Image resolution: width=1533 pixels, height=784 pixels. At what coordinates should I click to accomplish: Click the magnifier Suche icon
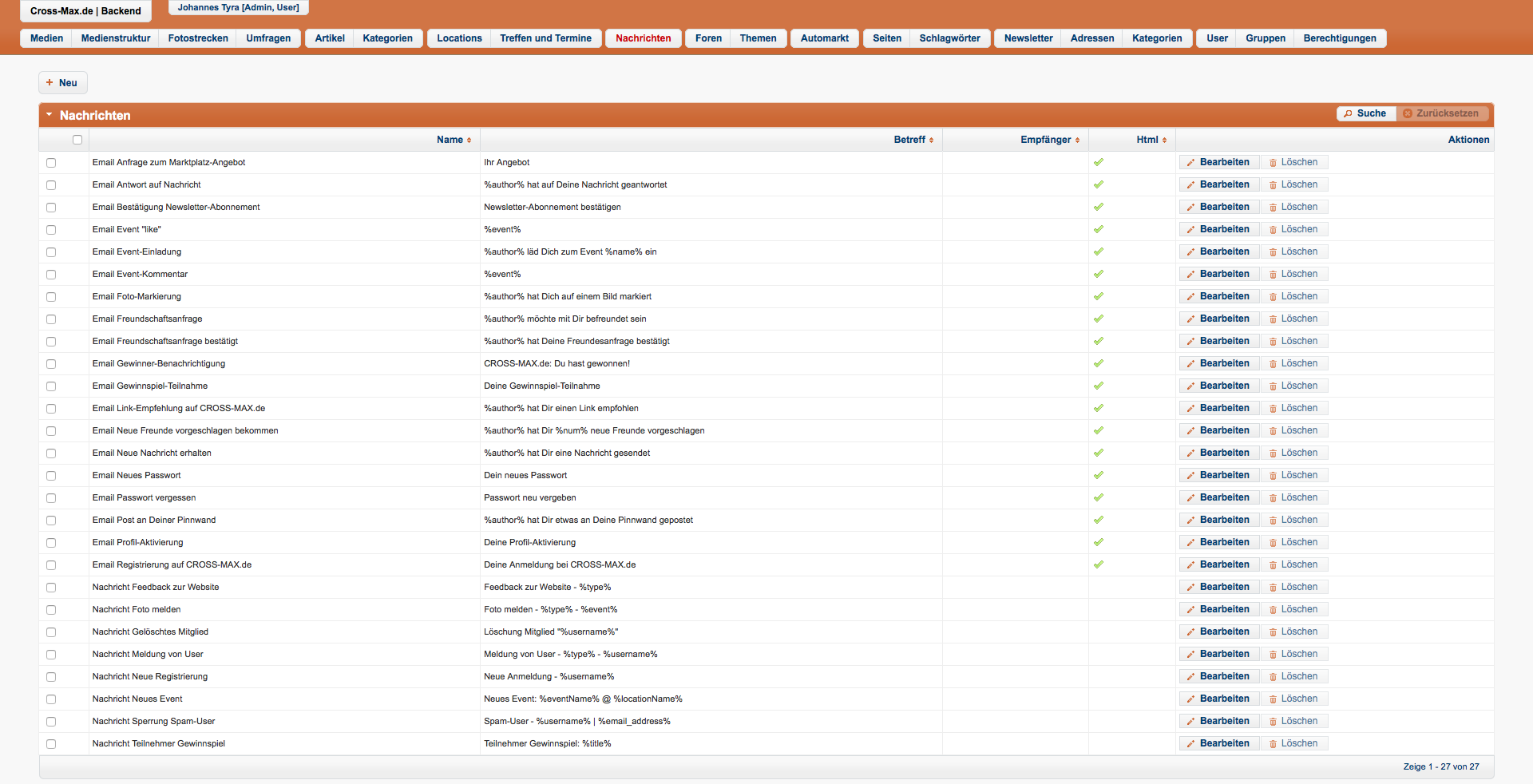(x=1348, y=114)
